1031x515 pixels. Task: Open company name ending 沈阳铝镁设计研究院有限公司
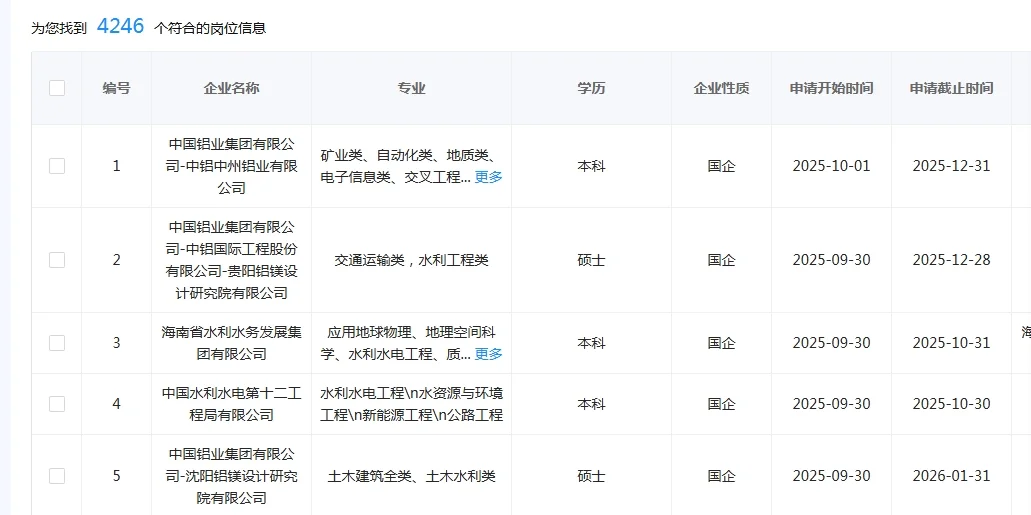[x=231, y=476]
